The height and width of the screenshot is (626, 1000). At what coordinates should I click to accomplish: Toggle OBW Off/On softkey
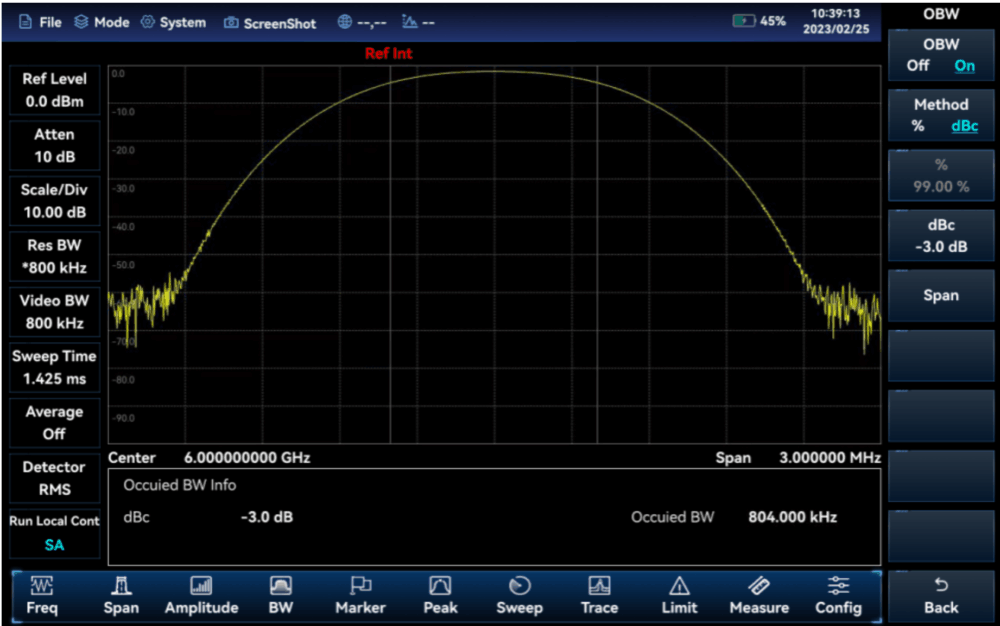940,55
